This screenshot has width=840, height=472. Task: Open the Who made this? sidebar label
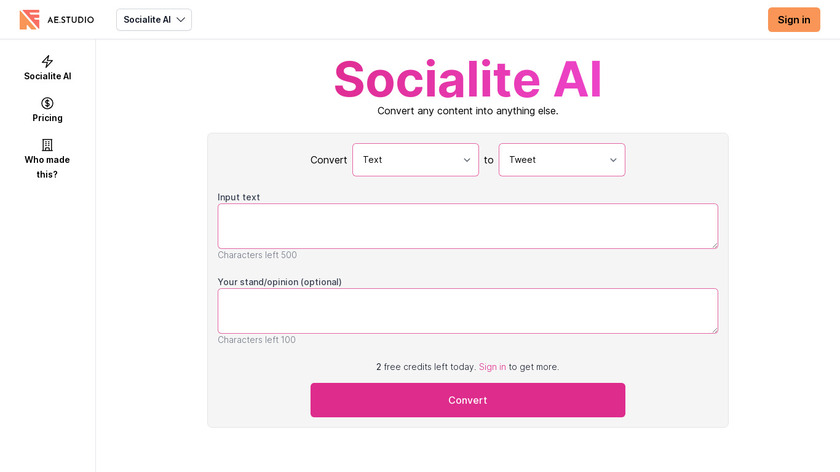(47, 167)
